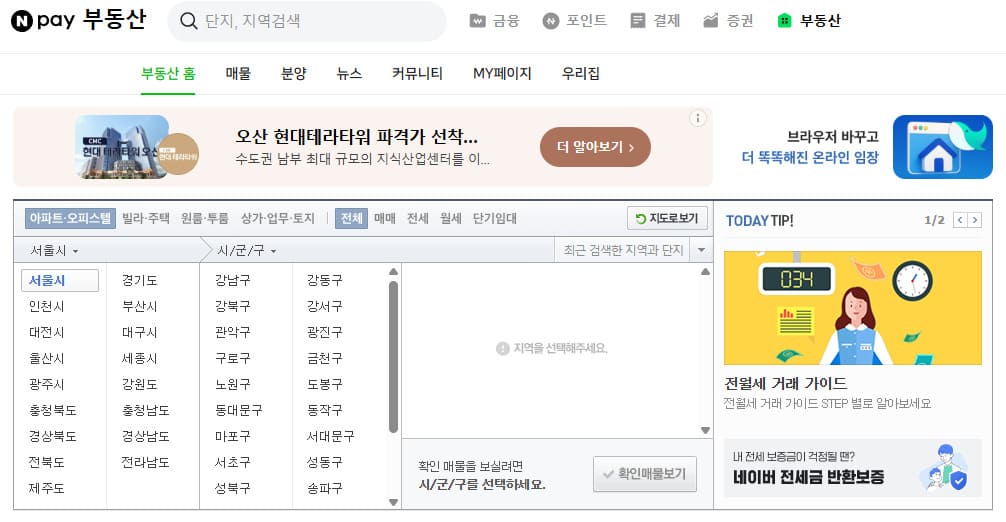Choose 강남구 district
Screen dimensions: 1006x522
click(233, 280)
